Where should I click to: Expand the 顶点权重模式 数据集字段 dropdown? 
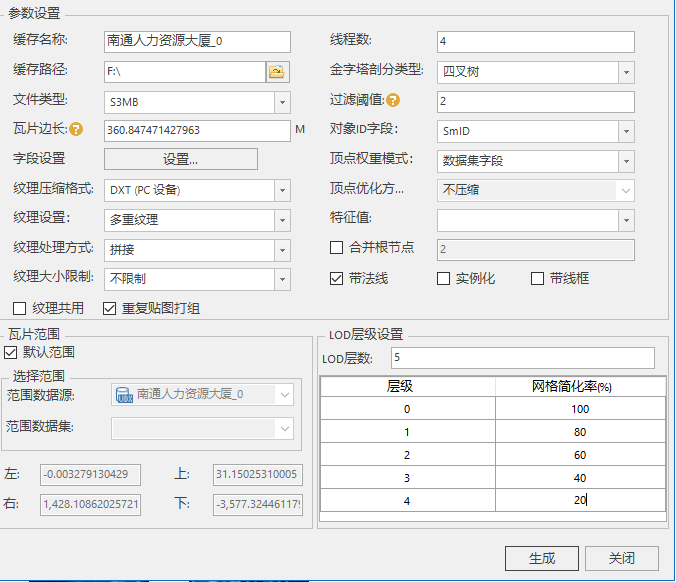click(626, 161)
